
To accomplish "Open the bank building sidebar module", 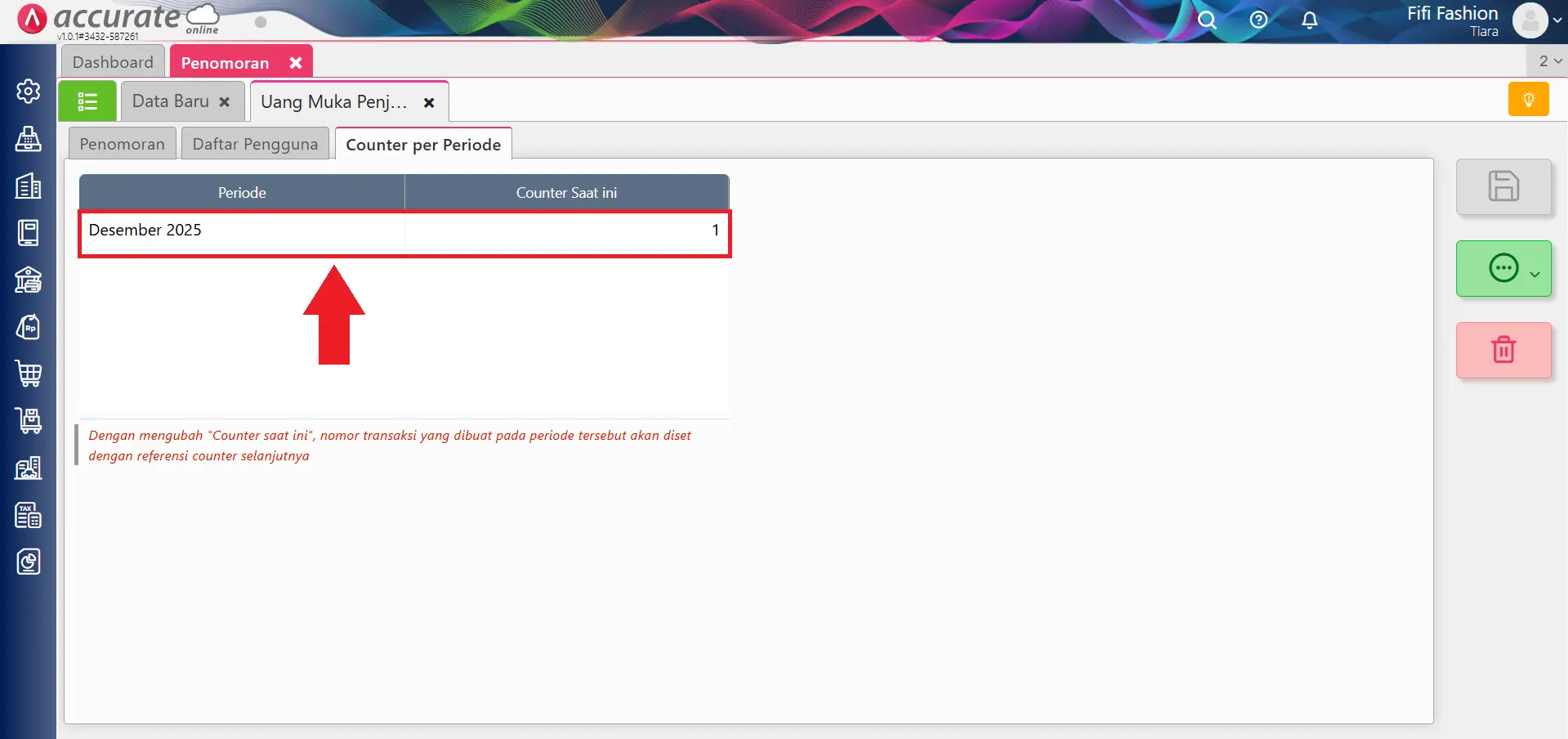I will coord(29,280).
